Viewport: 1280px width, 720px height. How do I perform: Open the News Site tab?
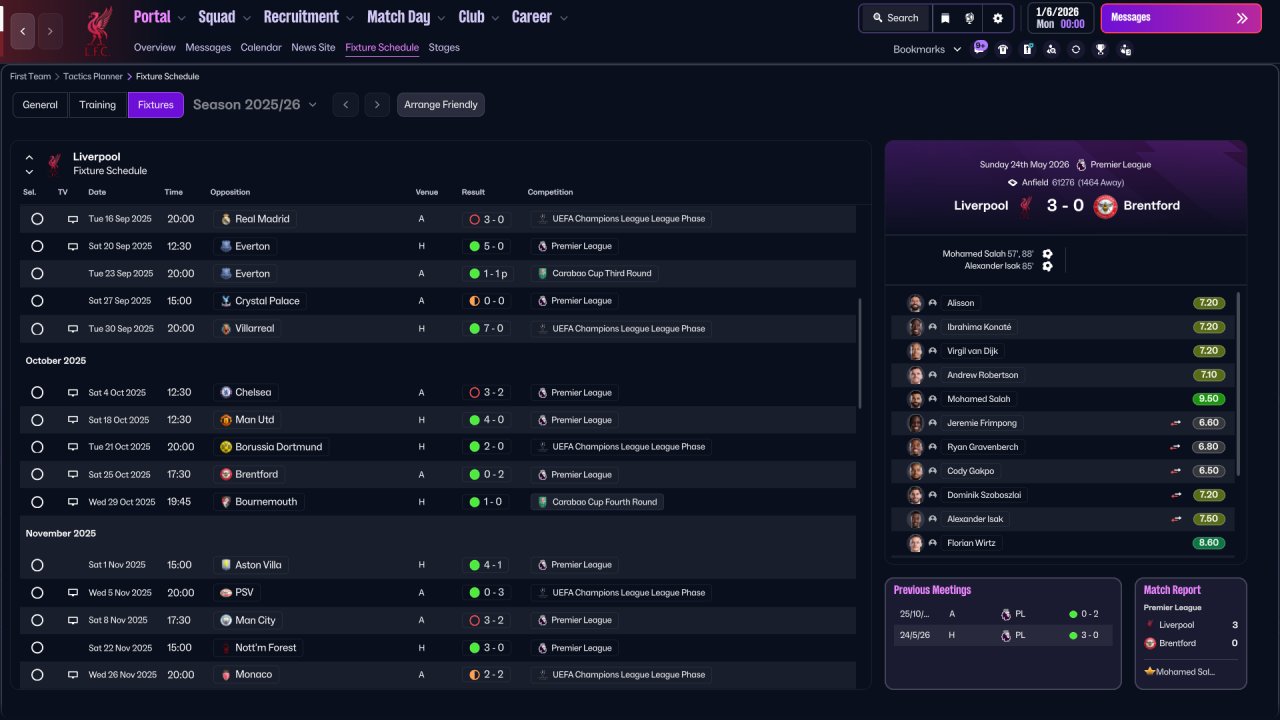coord(313,47)
